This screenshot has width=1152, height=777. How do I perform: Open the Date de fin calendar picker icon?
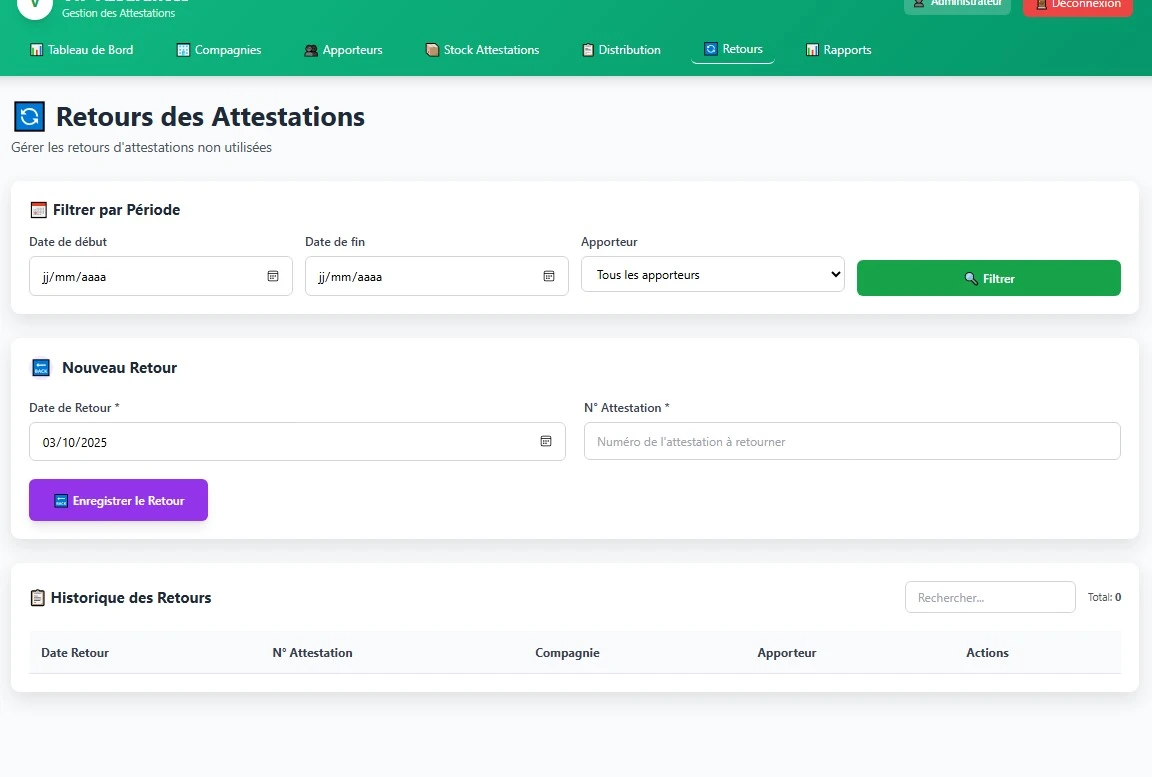click(548, 276)
